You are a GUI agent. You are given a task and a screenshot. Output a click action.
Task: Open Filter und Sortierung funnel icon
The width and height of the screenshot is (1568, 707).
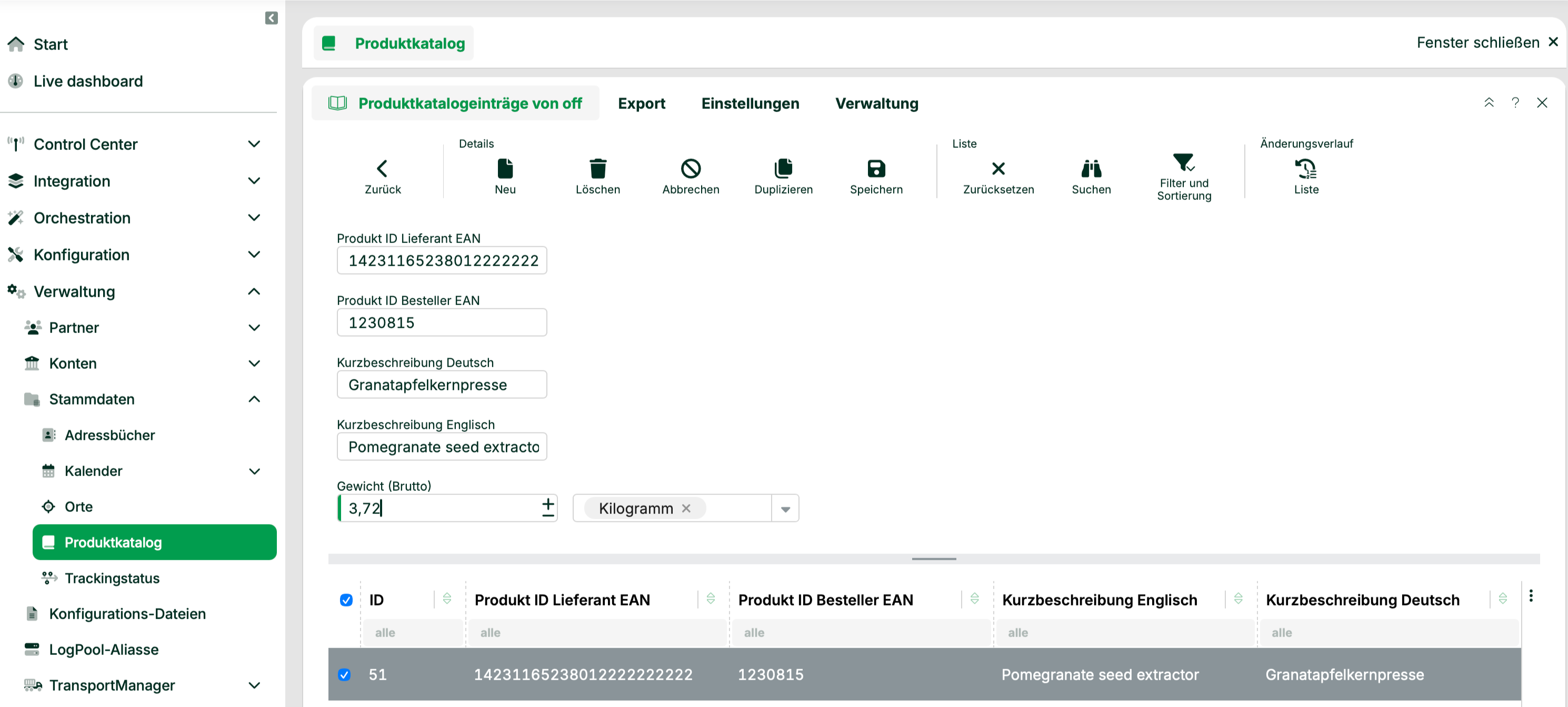point(1183,163)
